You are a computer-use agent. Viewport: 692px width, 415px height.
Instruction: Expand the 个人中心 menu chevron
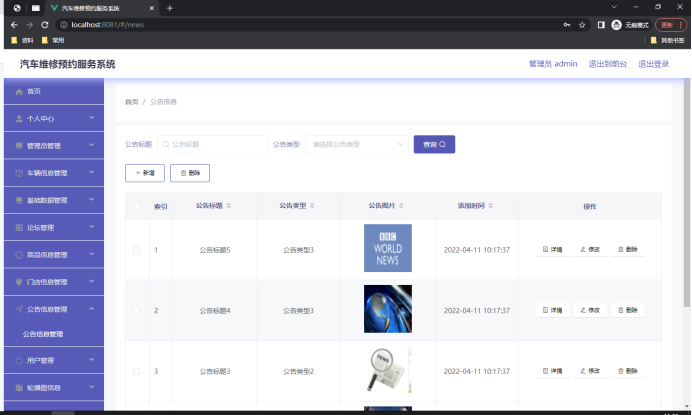coord(91,118)
